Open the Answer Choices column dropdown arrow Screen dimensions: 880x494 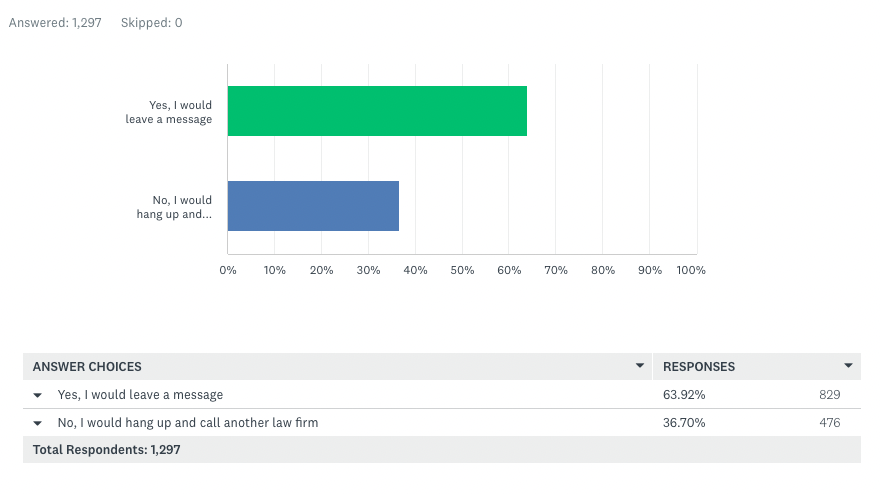[x=639, y=365]
